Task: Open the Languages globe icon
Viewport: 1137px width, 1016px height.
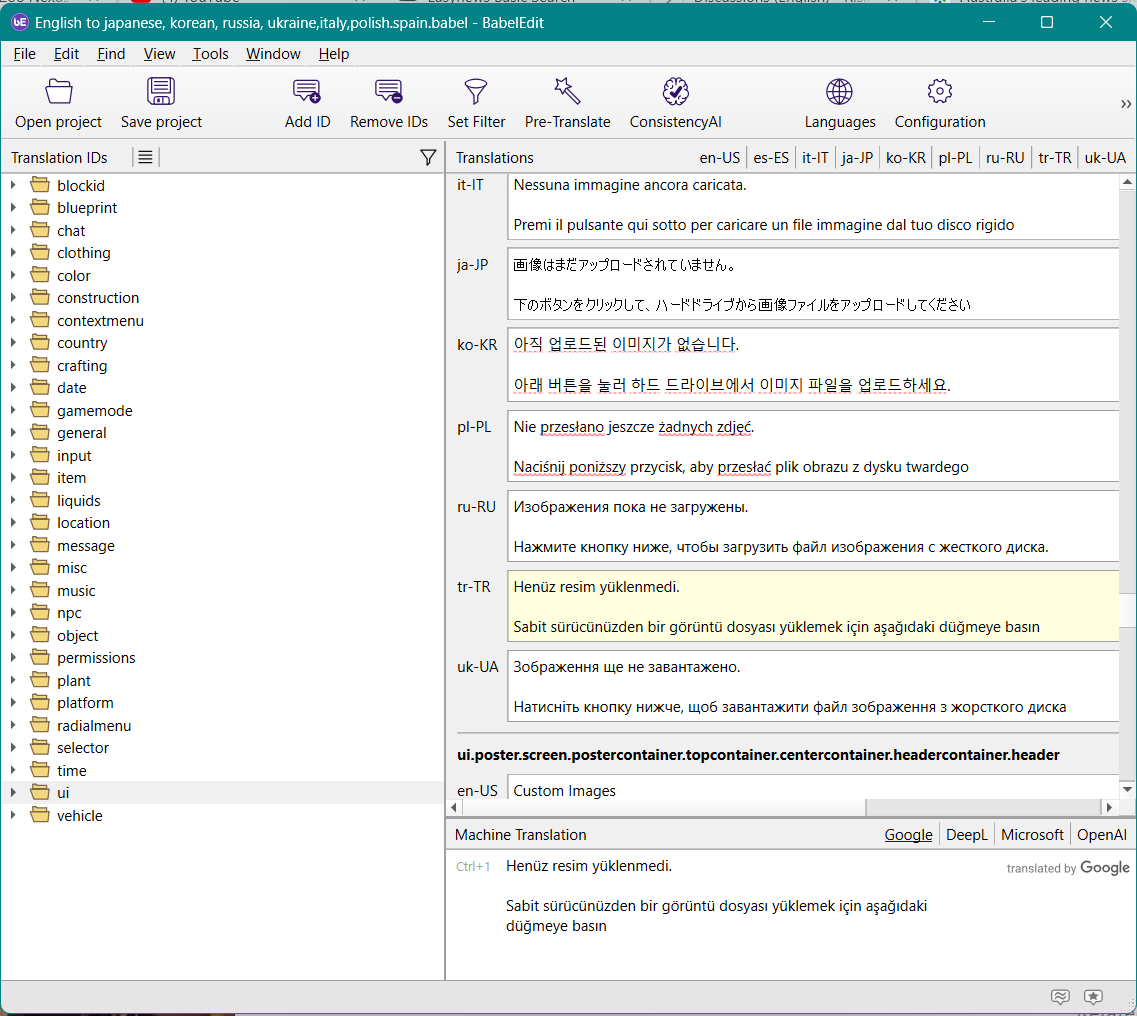Action: [839, 92]
